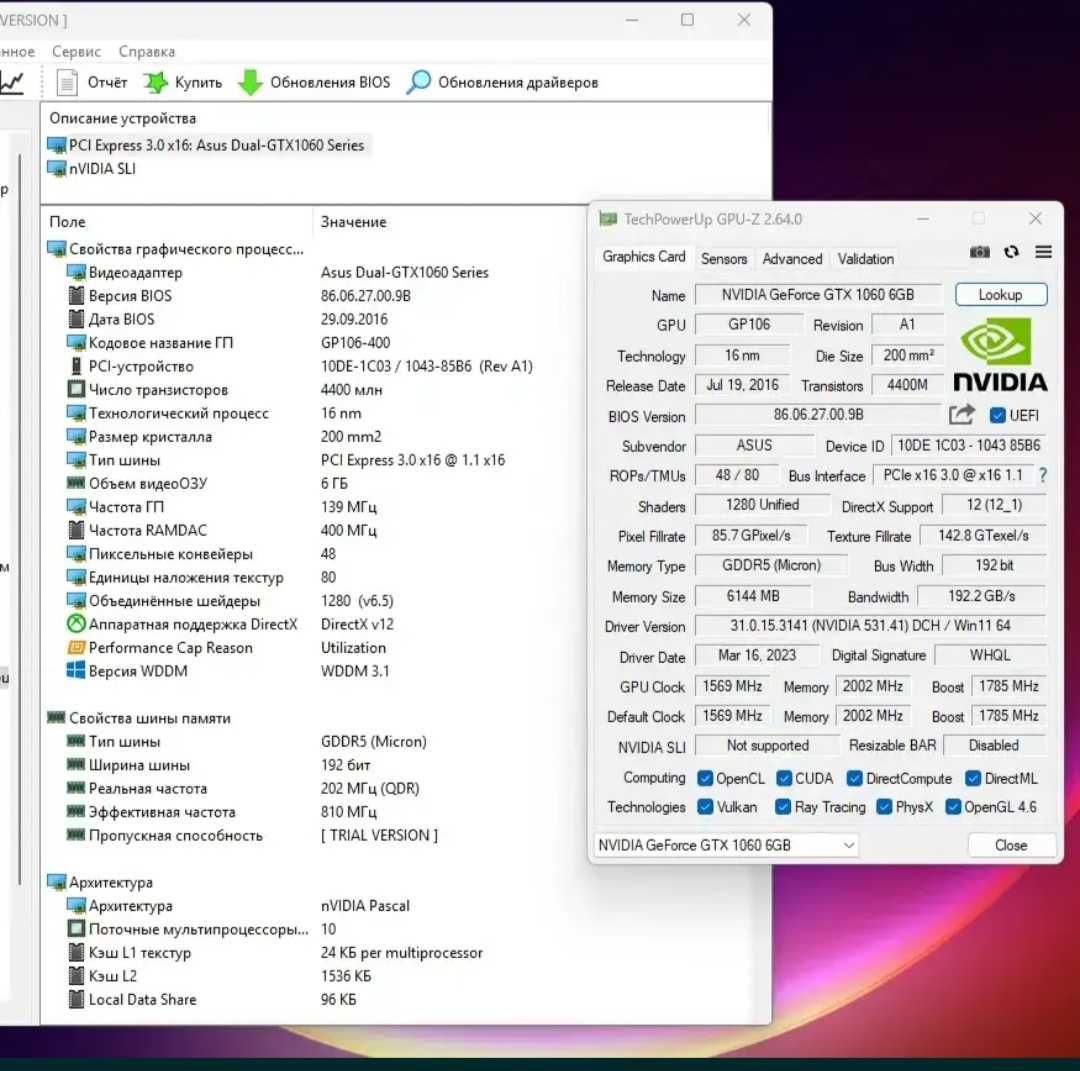1080x1071 pixels.
Task: Switch to the Advanced tab in GPU-Z
Action: click(792, 259)
